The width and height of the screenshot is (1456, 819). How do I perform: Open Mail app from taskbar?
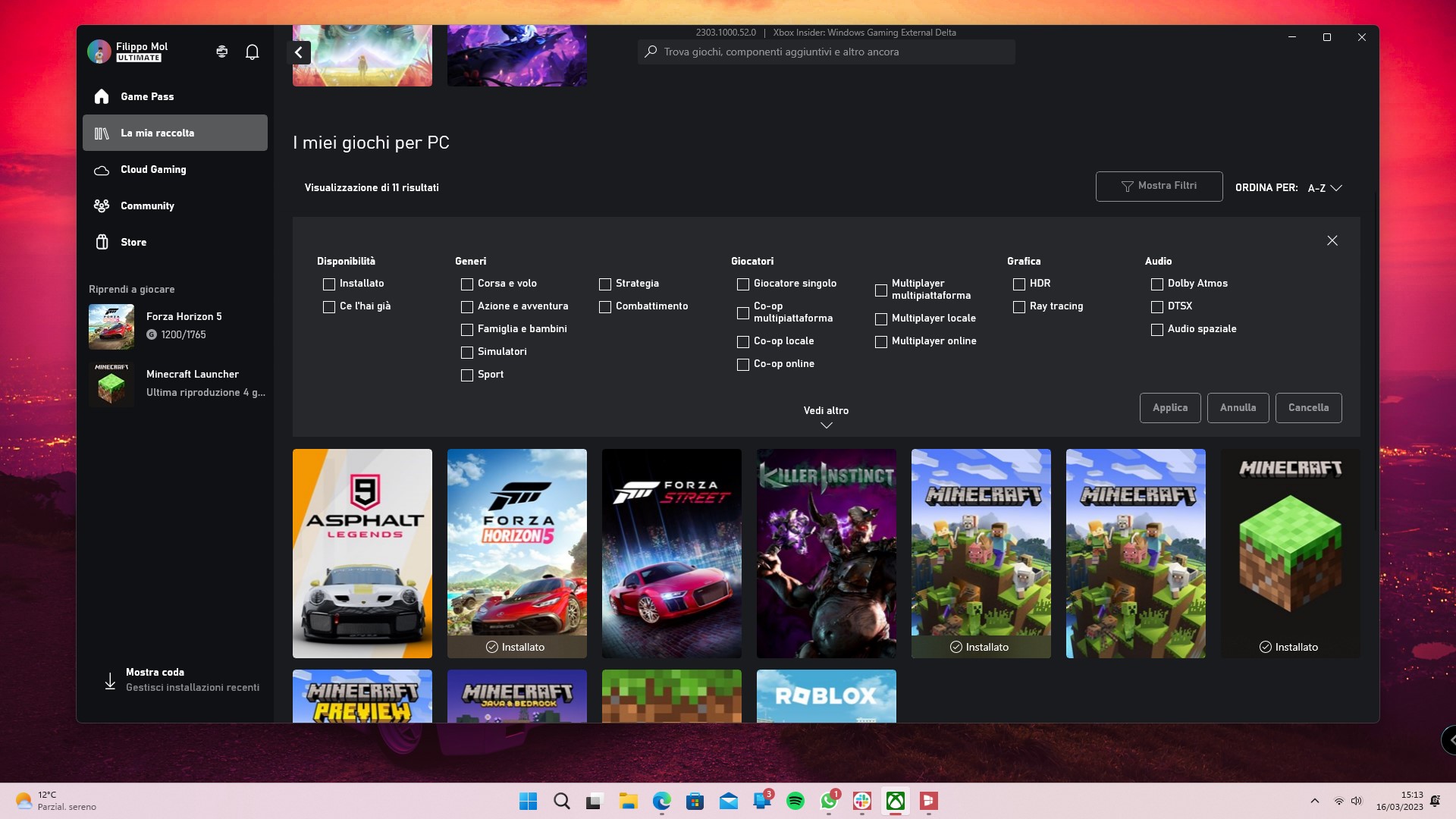point(729,801)
